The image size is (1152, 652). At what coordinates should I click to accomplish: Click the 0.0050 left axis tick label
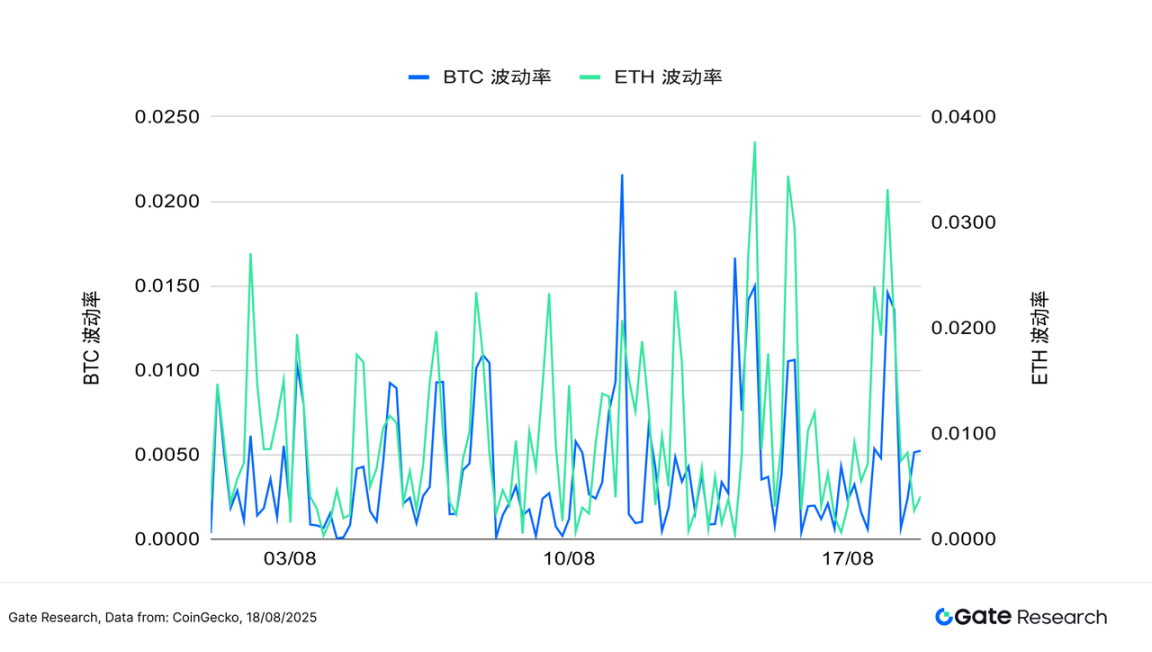click(x=167, y=455)
